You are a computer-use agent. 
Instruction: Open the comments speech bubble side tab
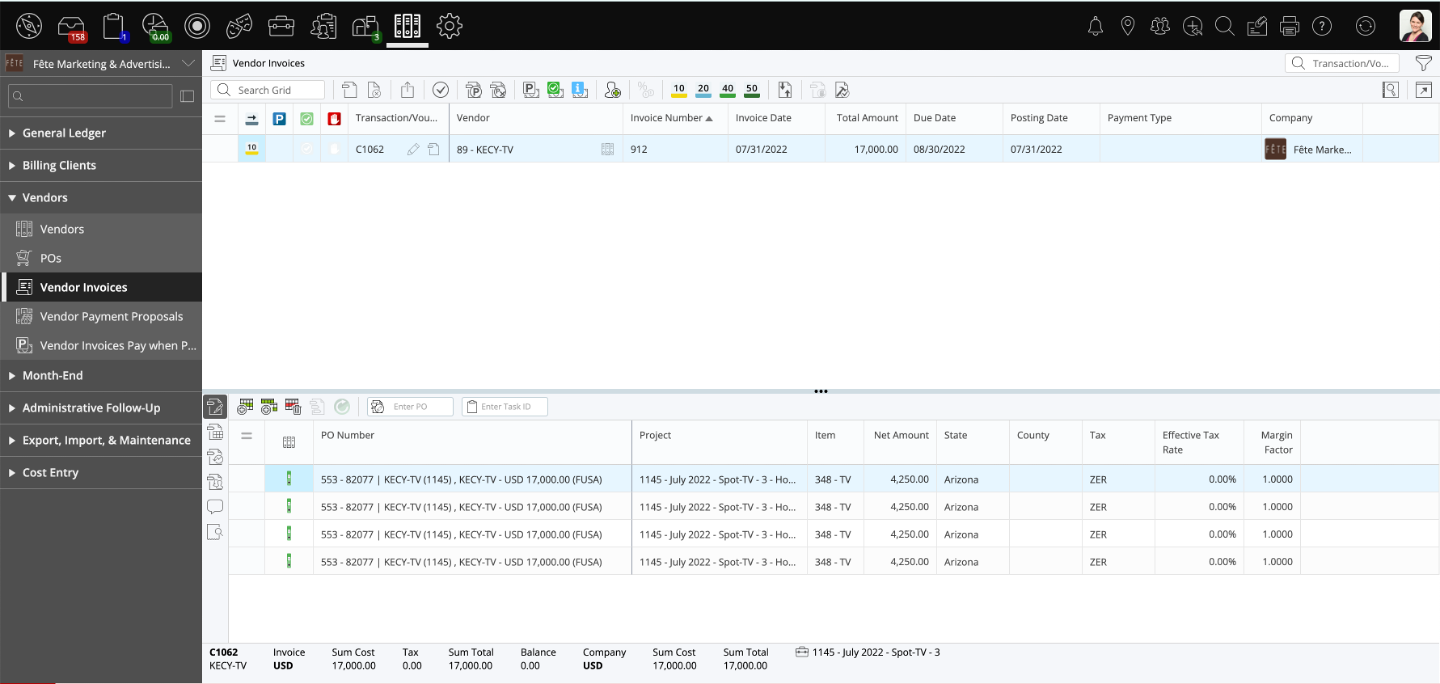click(215, 506)
